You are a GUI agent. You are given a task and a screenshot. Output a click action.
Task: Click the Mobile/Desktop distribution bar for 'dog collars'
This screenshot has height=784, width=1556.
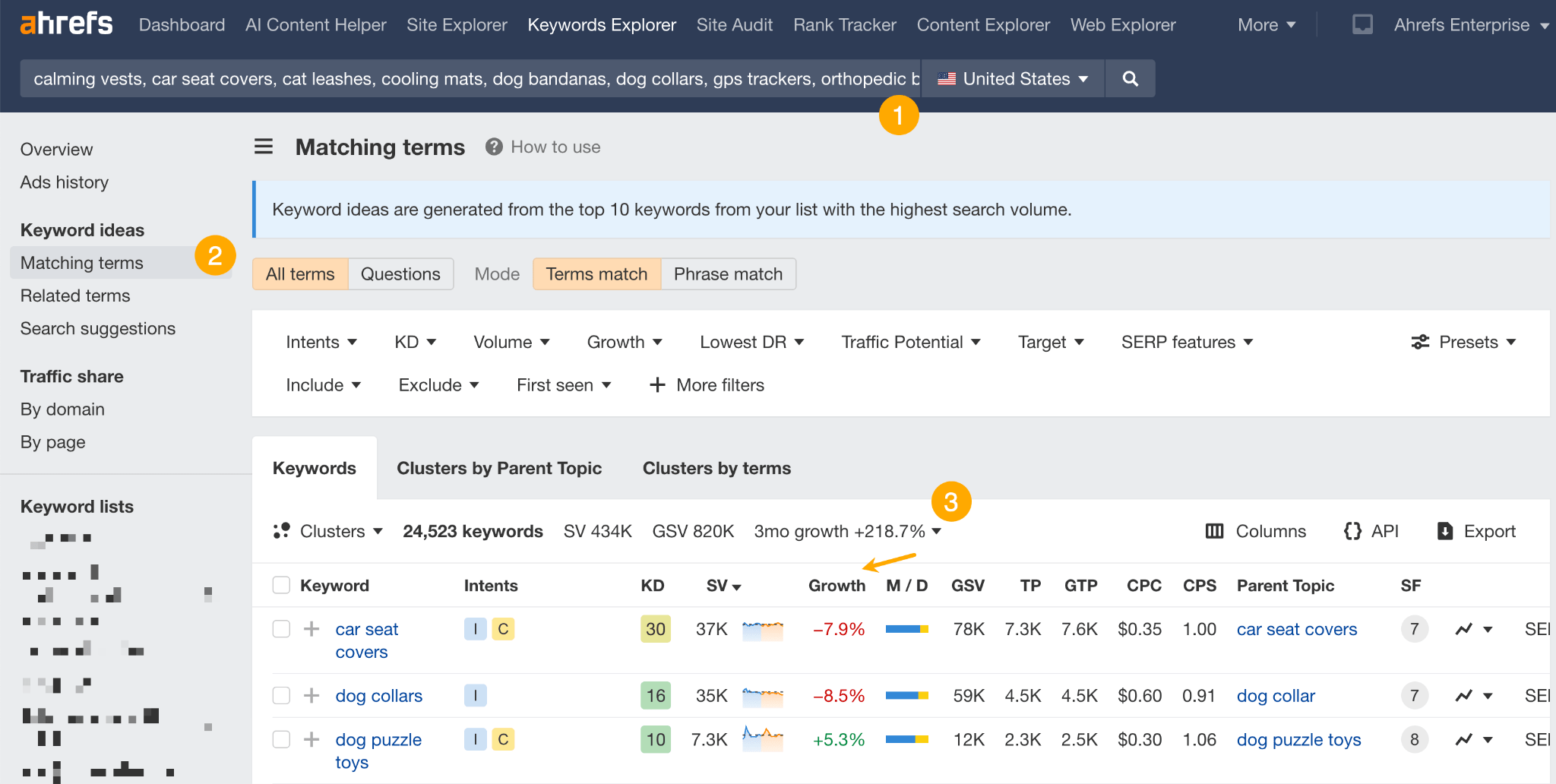point(906,695)
